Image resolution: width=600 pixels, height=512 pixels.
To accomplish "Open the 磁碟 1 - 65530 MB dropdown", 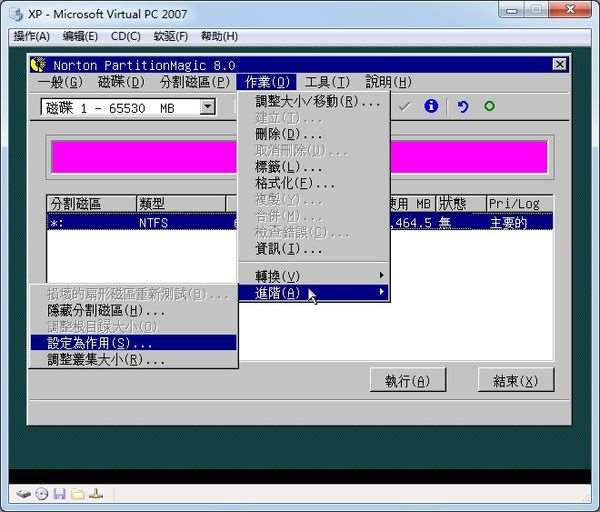I will [207, 108].
